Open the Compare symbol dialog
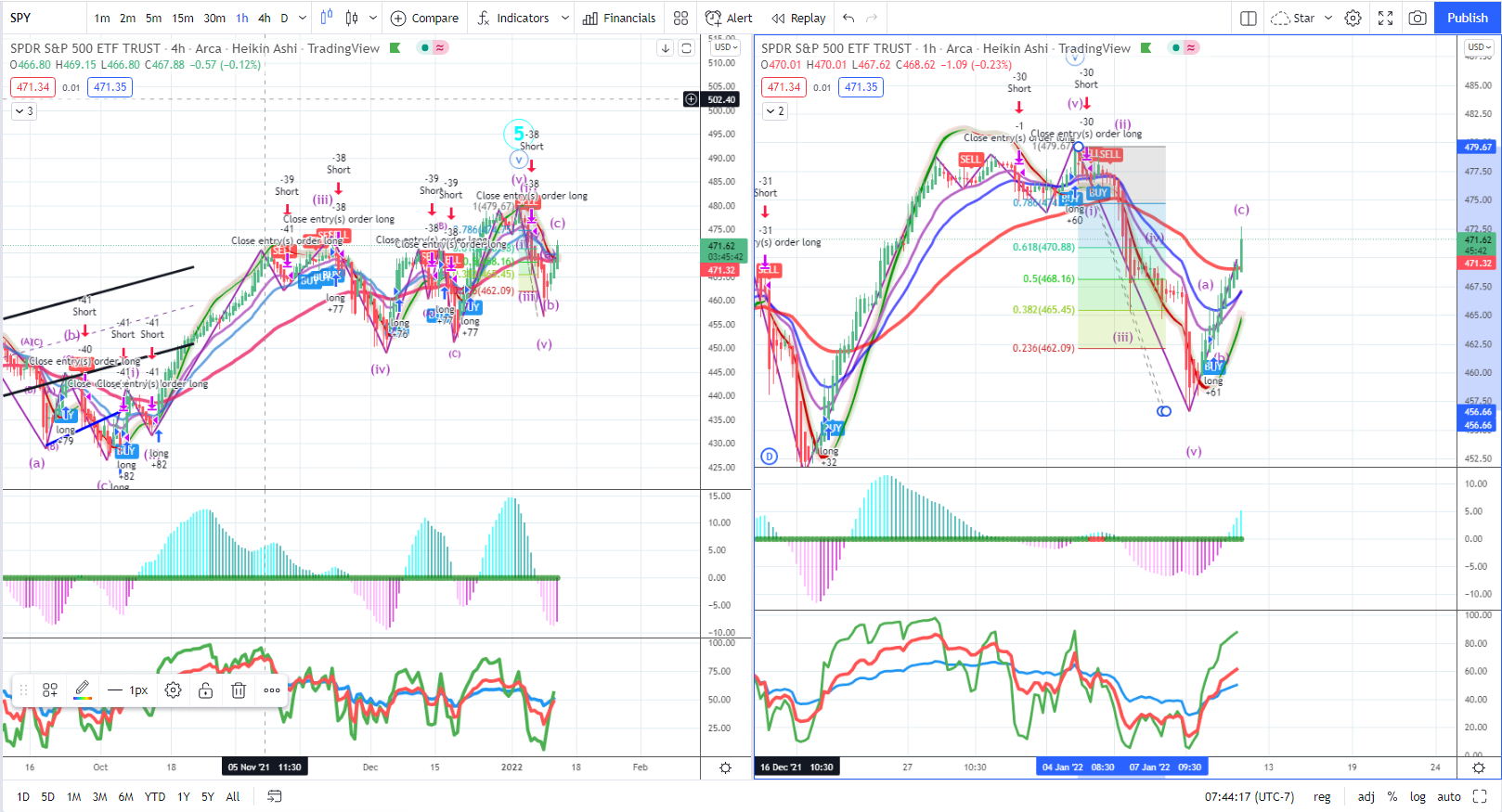1502x812 pixels. pyautogui.click(x=425, y=18)
